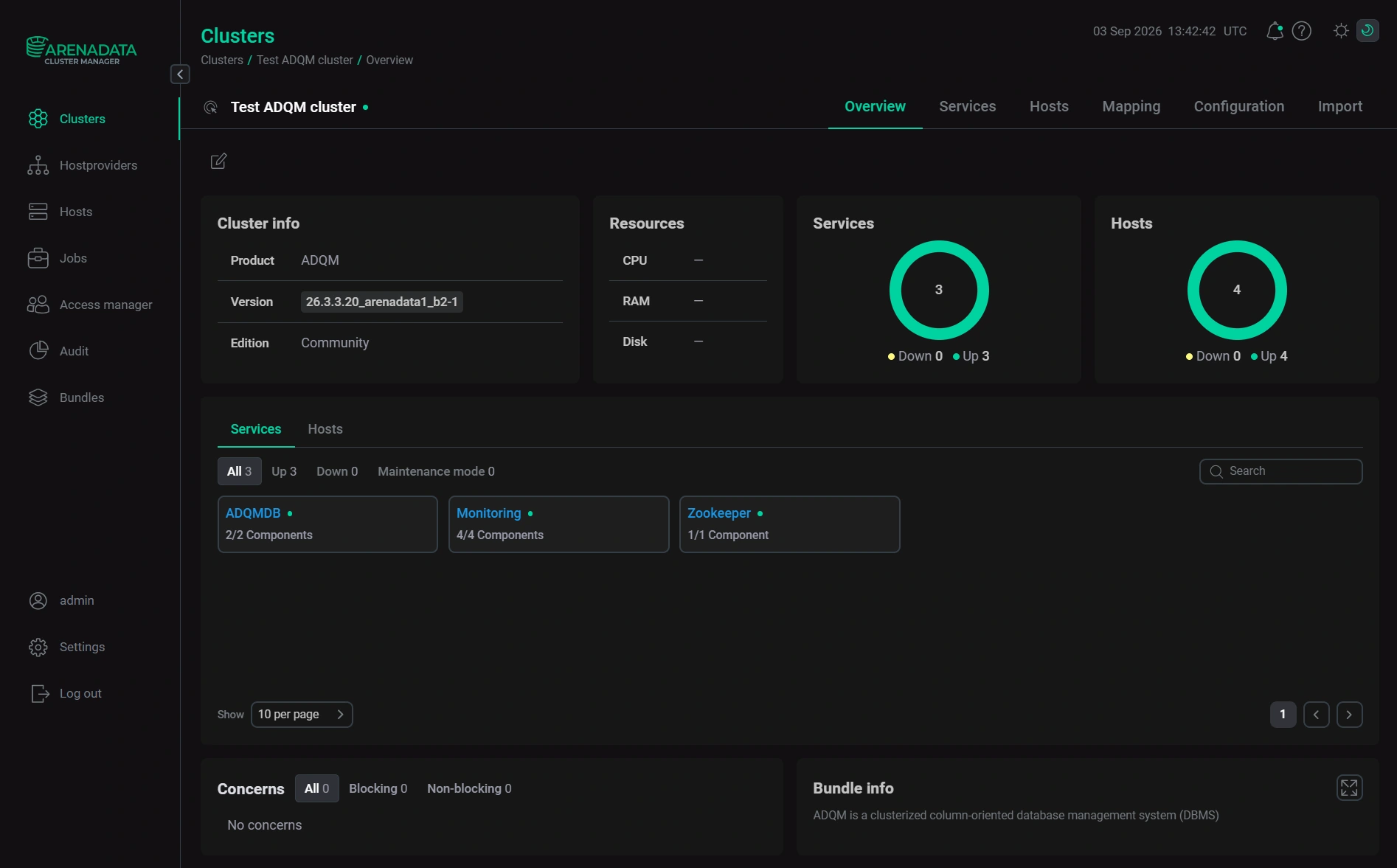Click edit icon above Cluster info
Screen dimensions: 1397x868
click(218, 162)
